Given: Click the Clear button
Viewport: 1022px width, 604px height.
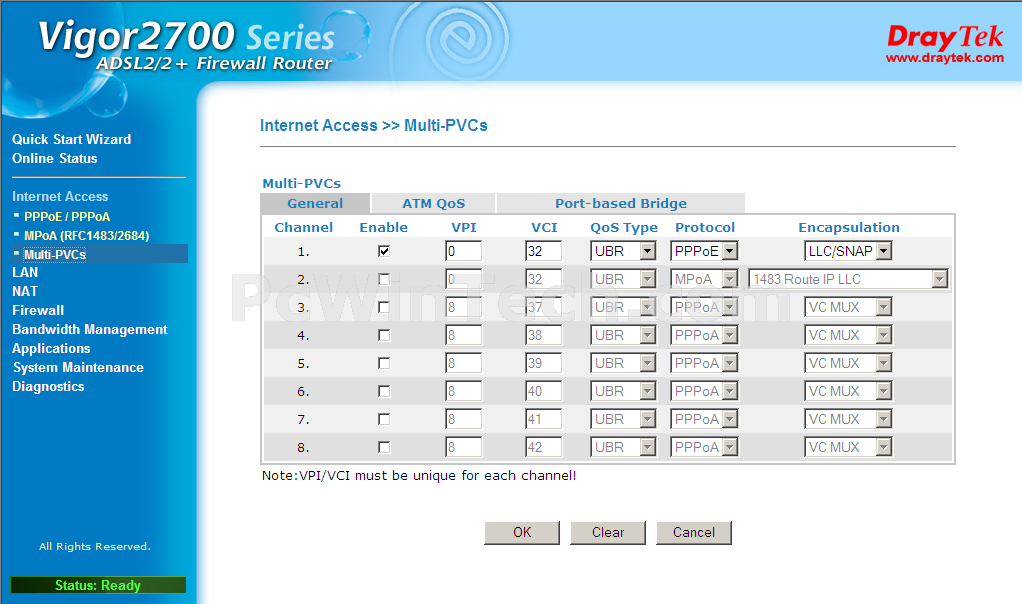Looking at the screenshot, I should [608, 532].
